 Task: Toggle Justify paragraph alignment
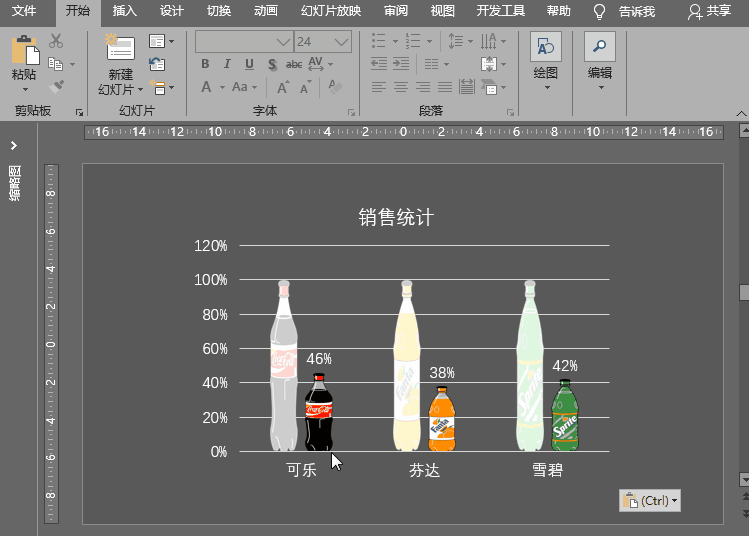pos(445,87)
